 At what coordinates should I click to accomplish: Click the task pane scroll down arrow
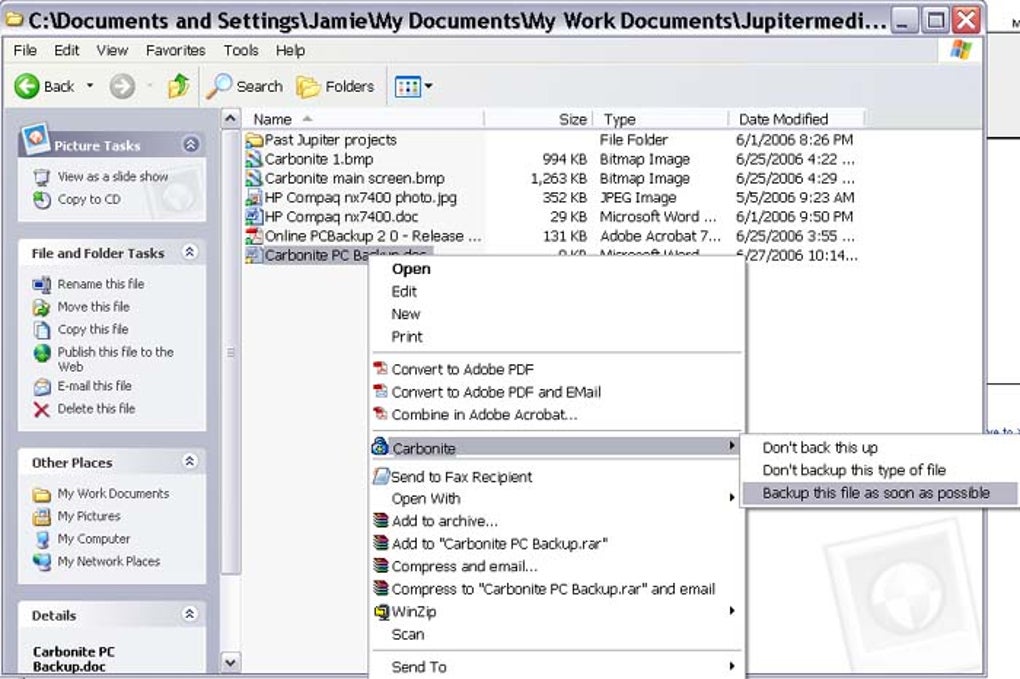point(230,662)
